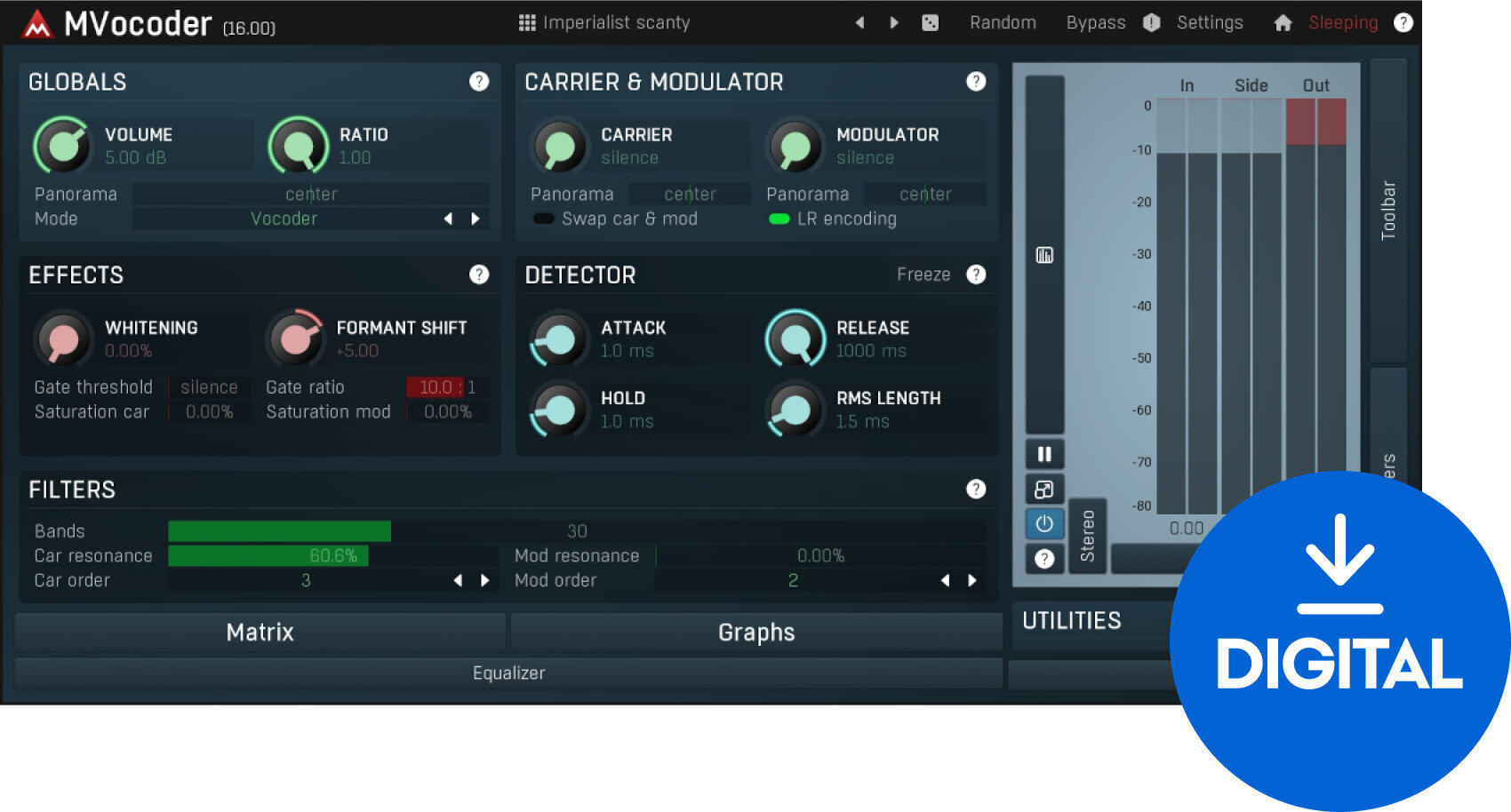
Task: Open the Equalizer section
Action: (x=508, y=673)
